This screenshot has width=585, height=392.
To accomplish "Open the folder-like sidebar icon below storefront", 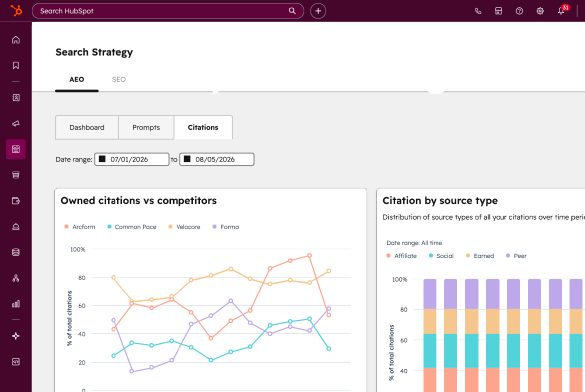I will (x=16, y=201).
